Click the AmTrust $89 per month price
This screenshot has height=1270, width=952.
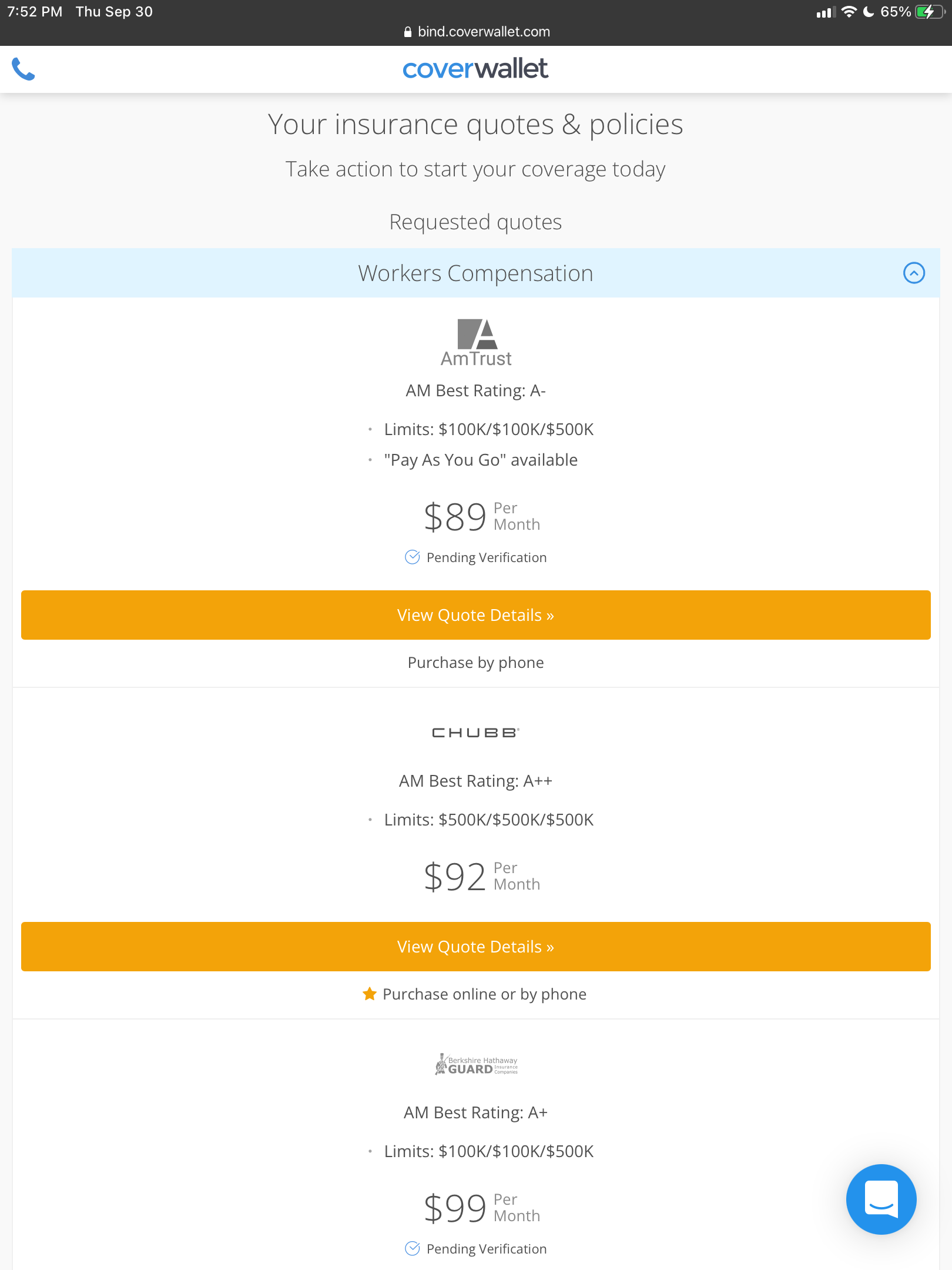click(481, 517)
